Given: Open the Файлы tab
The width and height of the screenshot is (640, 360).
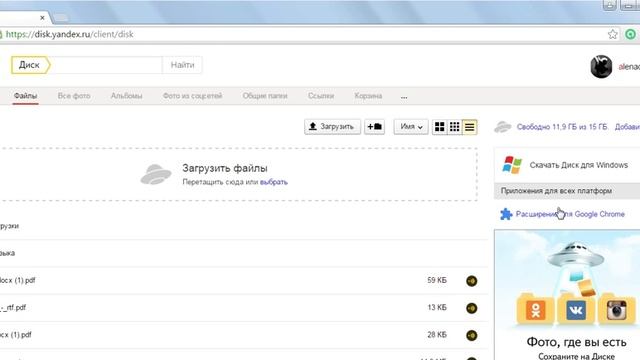Looking at the screenshot, I should click(x=25, y=96).
